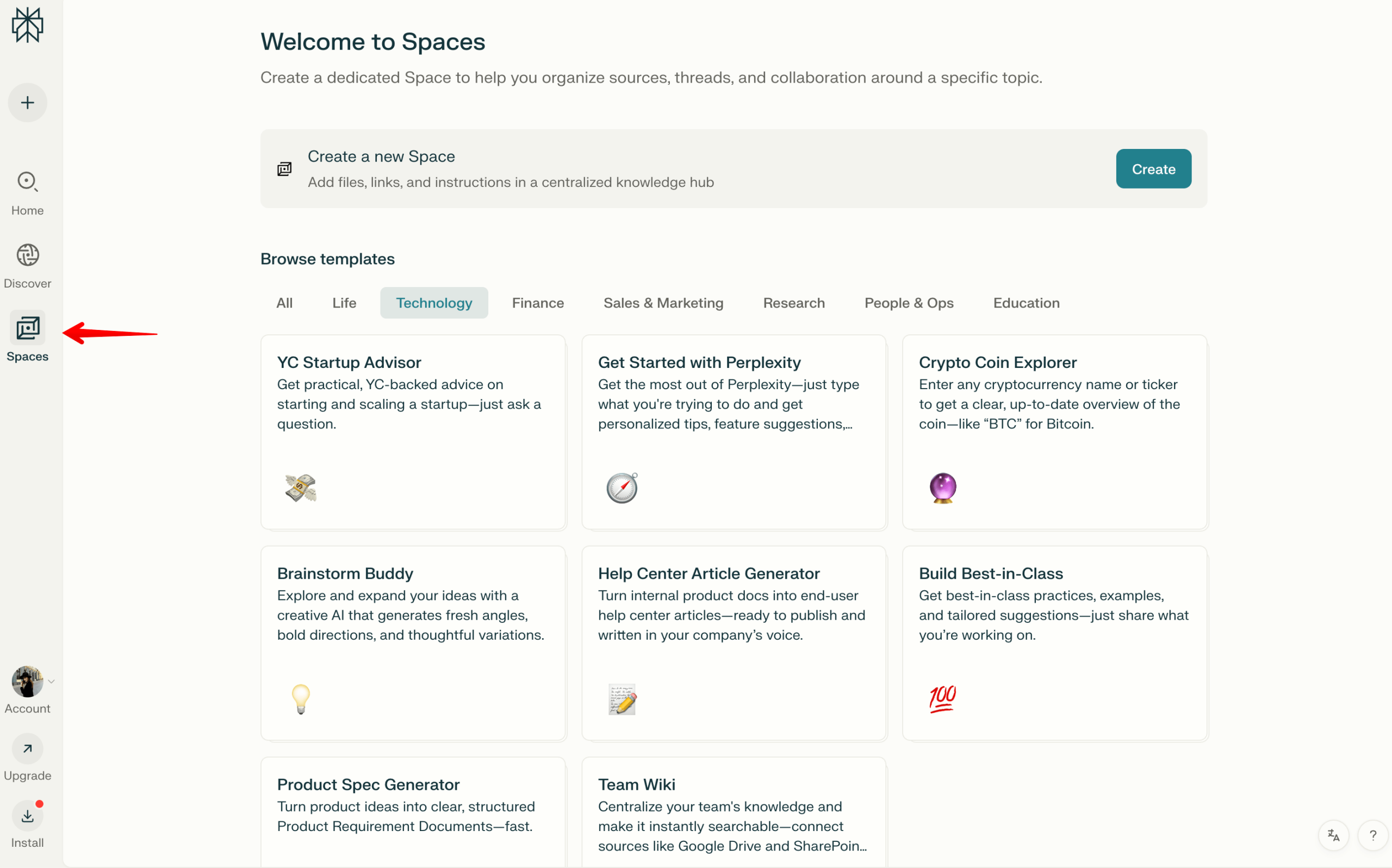The image size is (1392, 868).
Task: Open the Build Best-in-Class template title
Action: [991, 573]
